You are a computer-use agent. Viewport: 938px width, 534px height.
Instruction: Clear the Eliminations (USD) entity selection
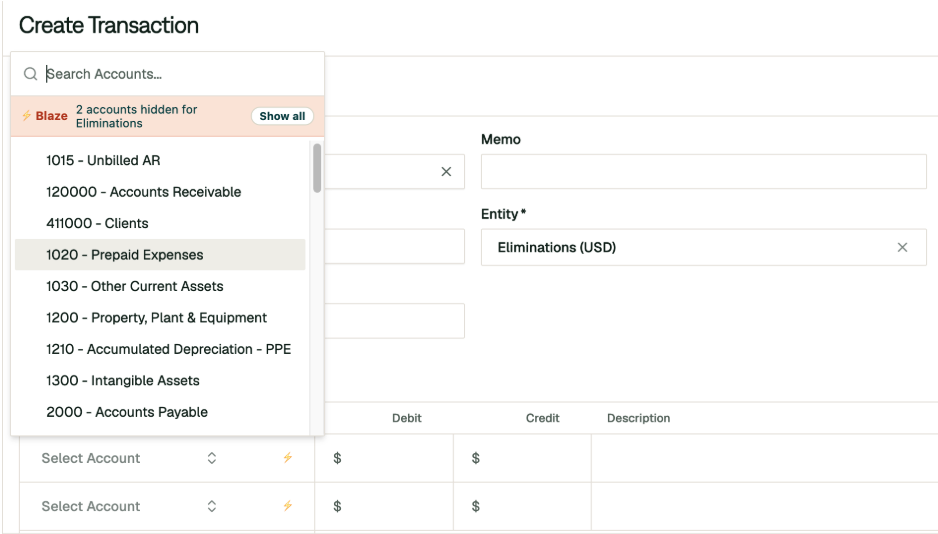902,247
